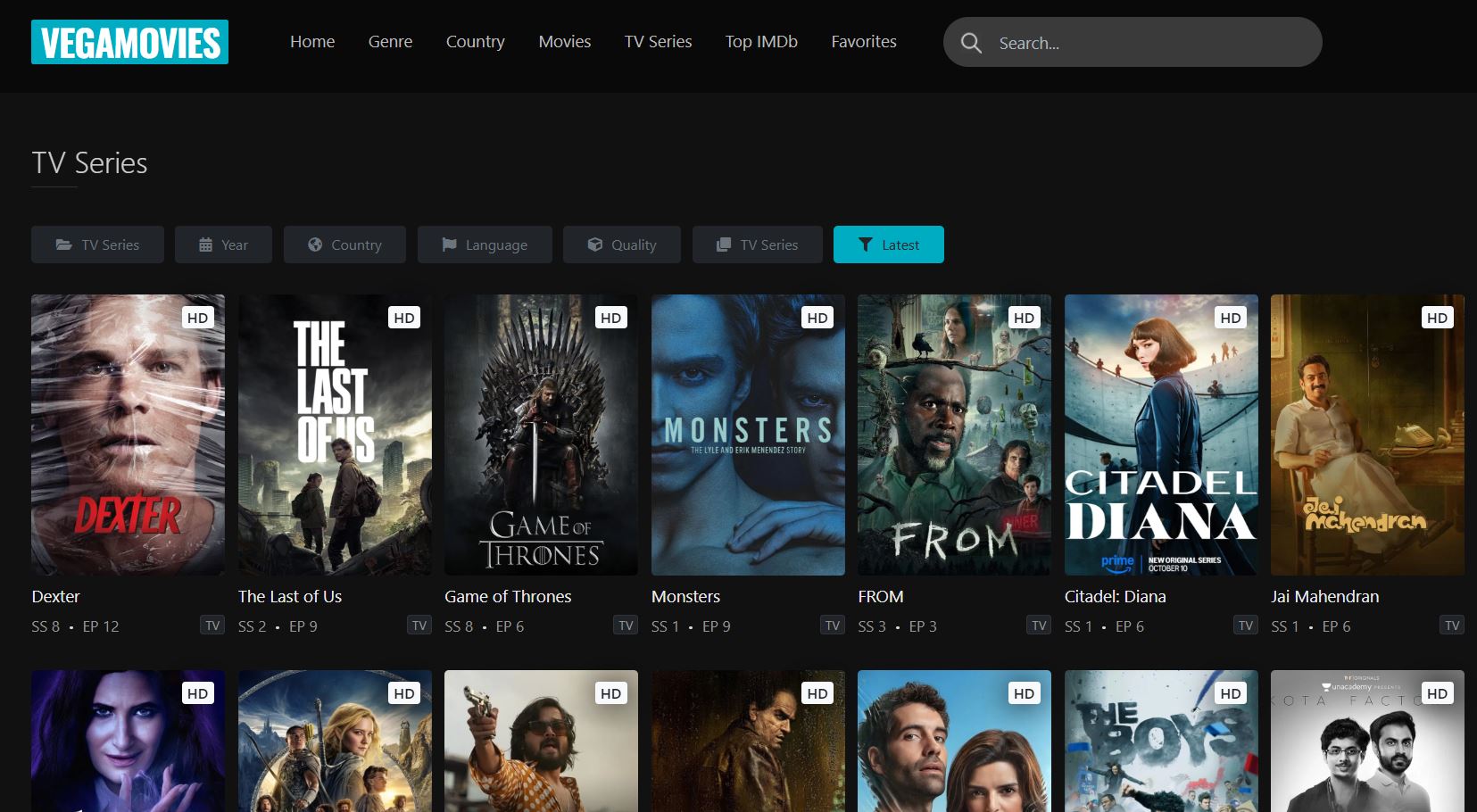Open the Country navigation menu

(476, 42)
